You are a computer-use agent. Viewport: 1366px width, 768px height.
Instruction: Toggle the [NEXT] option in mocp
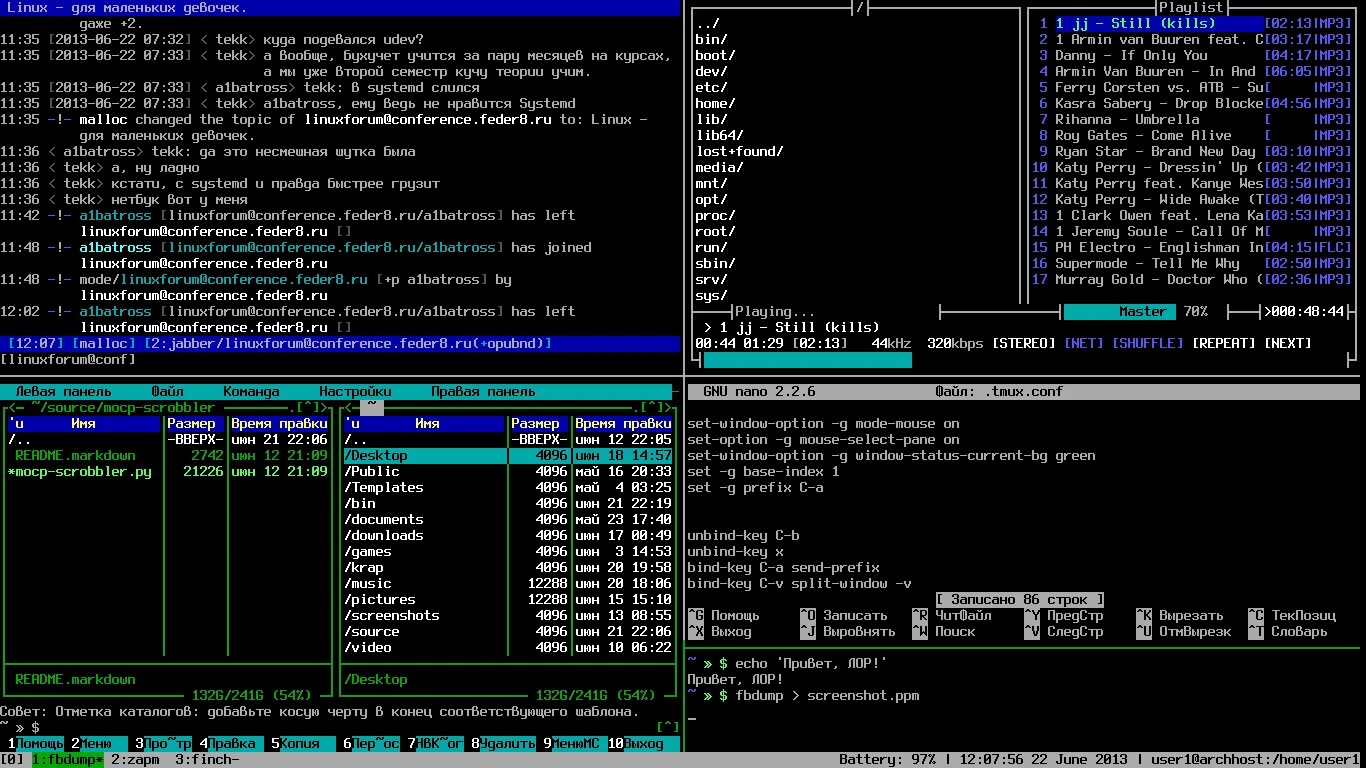tap(1288, 343)
